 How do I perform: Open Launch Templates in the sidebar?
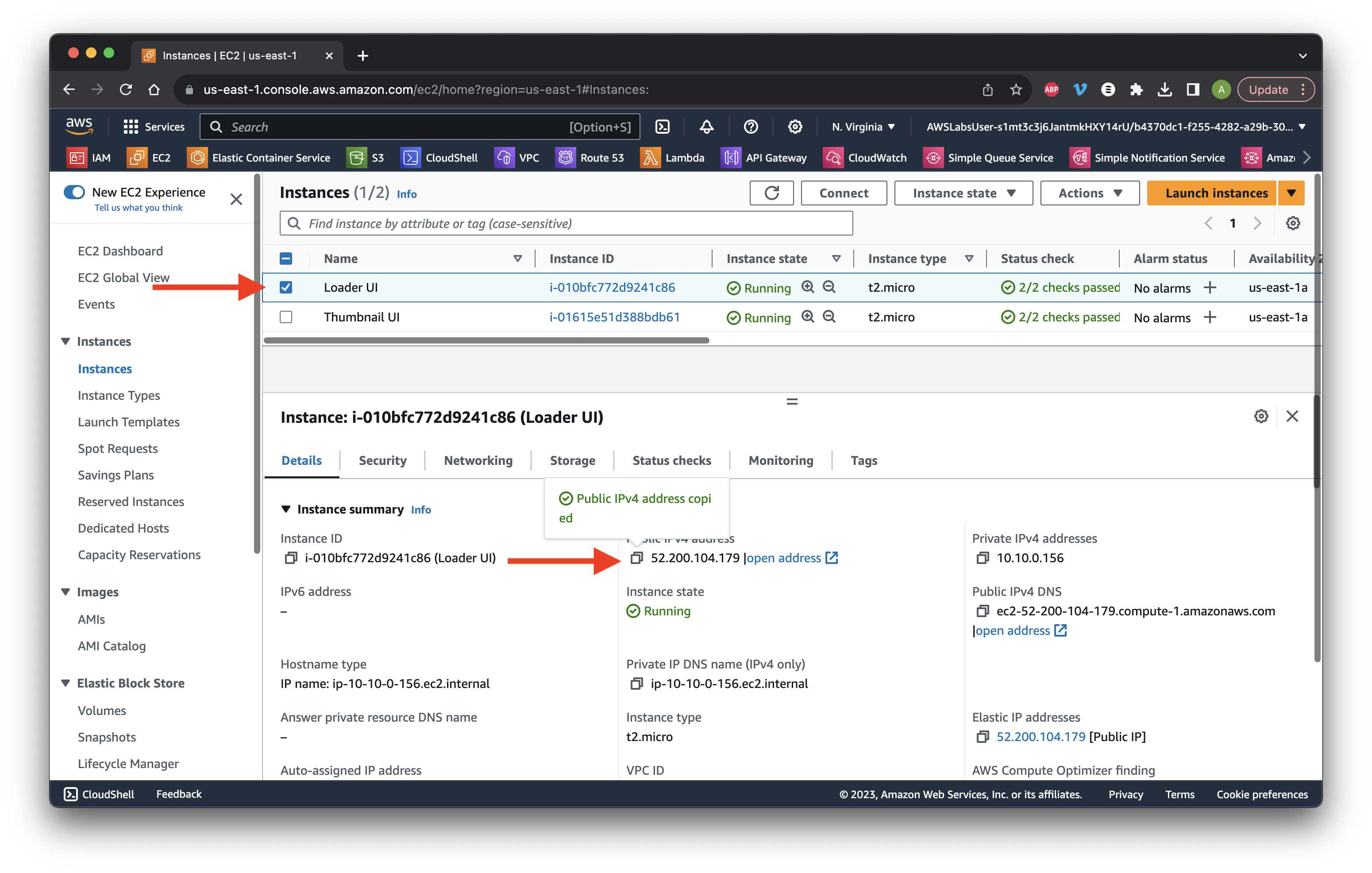[x=128, y=422]
